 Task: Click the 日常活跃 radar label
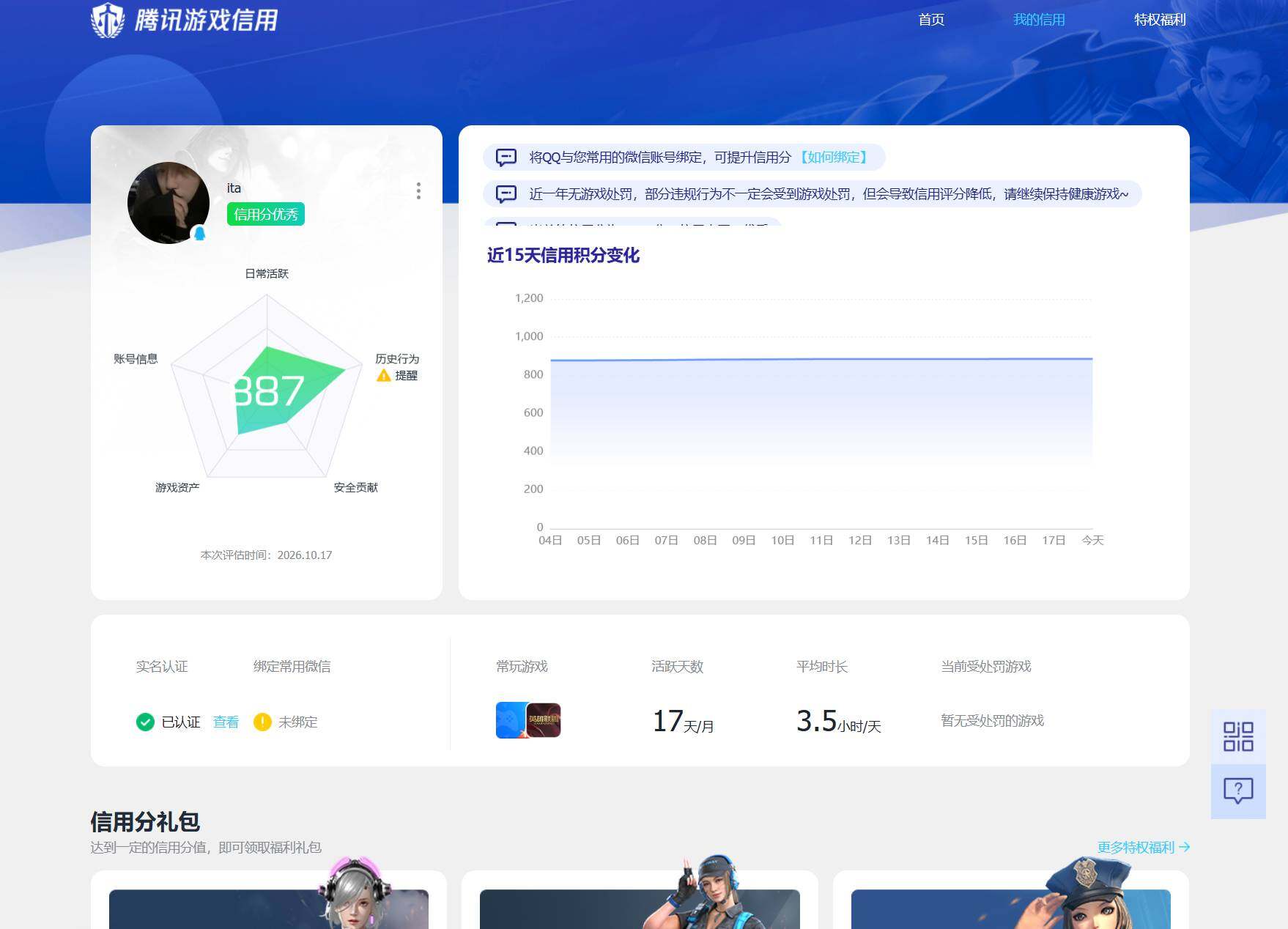pyautogui.click(x=267, y=273)
